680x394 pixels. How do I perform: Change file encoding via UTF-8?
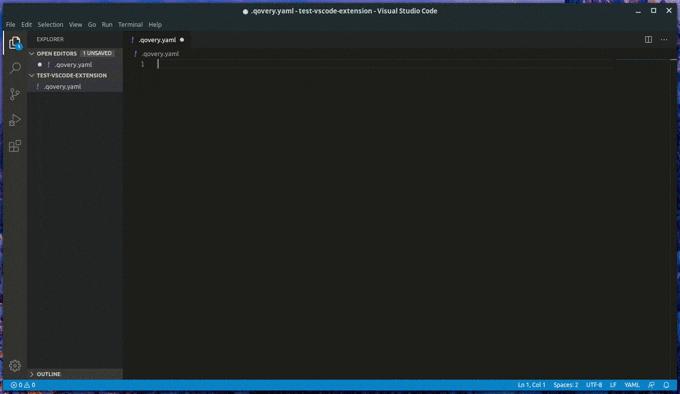point(594,385)
